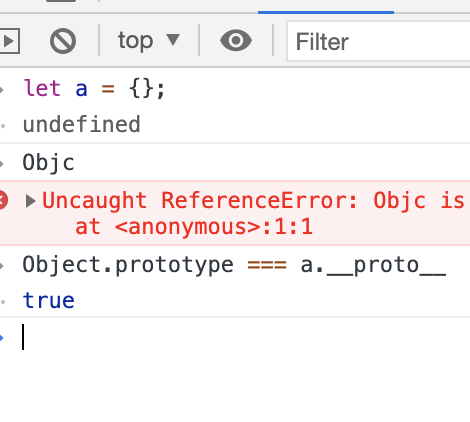470x422 pixels.
Task: Focus the Filter text field
Action: pos(378,41)
